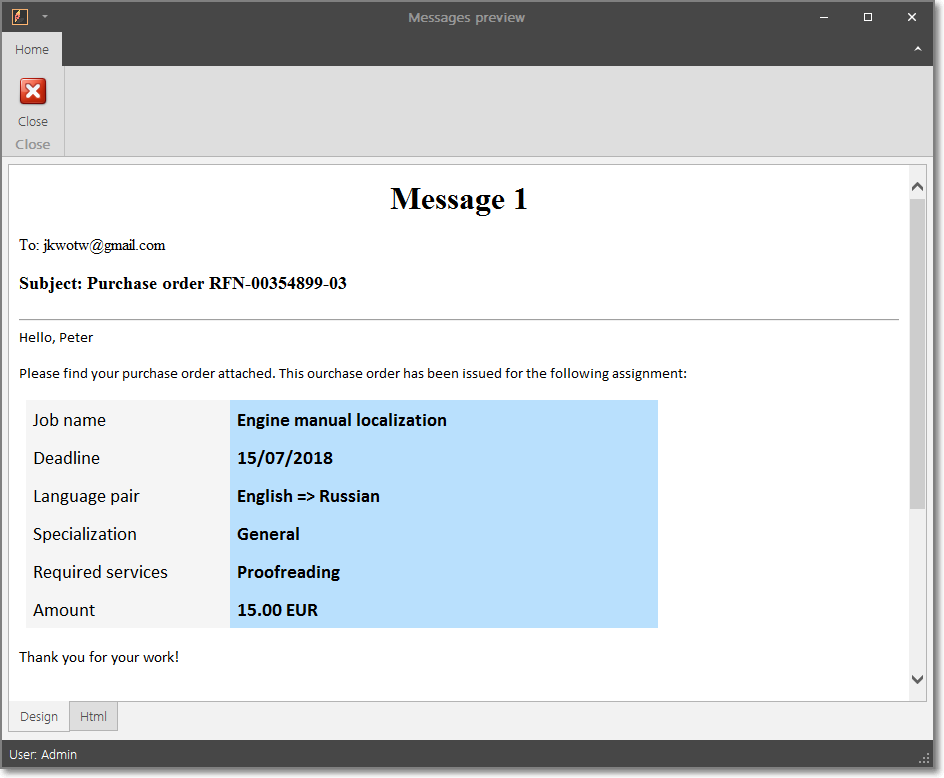Click the amount value 15.00 EUR
This screenshot has width=944, height=778.
(x=278, y=611)
